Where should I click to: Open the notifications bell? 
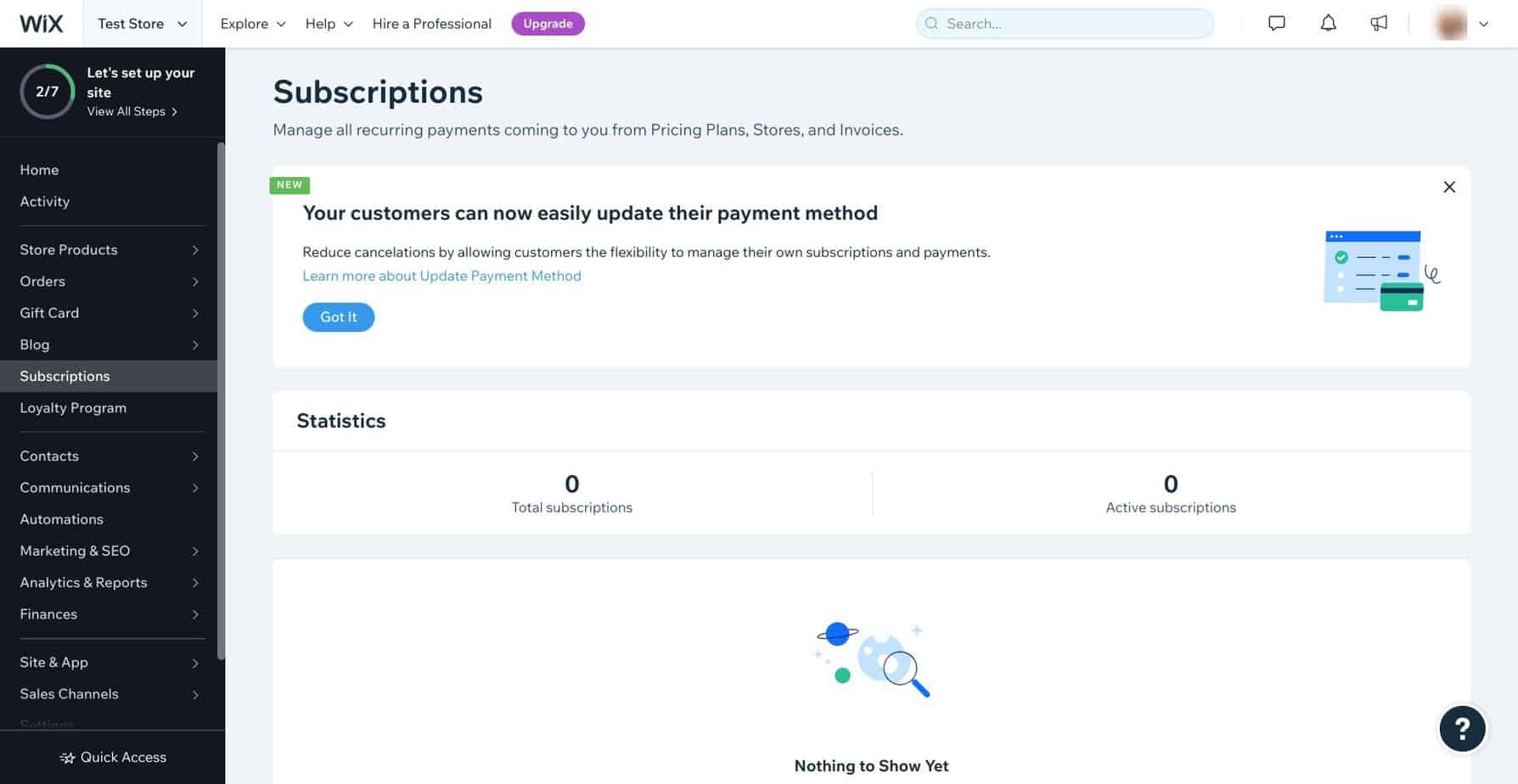pos(1328,24)
